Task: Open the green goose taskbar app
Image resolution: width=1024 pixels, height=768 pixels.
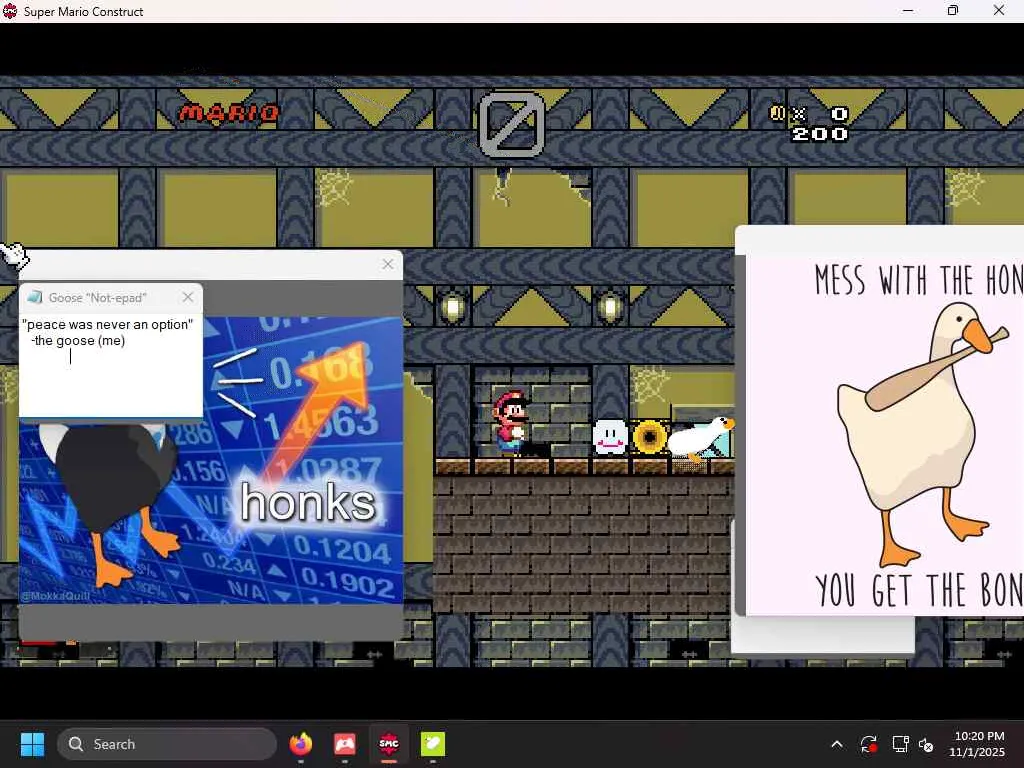Action: point(433,744)
